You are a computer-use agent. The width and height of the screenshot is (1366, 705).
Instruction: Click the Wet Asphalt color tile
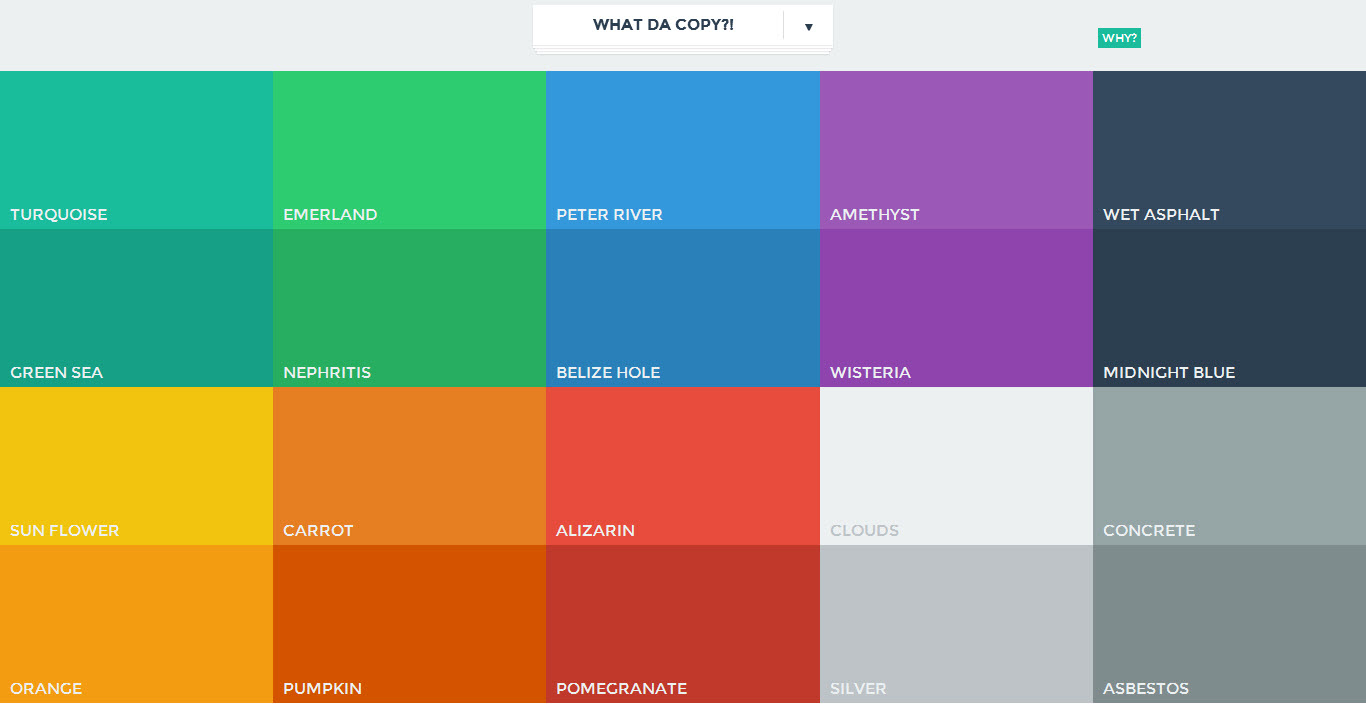pos(1229,150)
